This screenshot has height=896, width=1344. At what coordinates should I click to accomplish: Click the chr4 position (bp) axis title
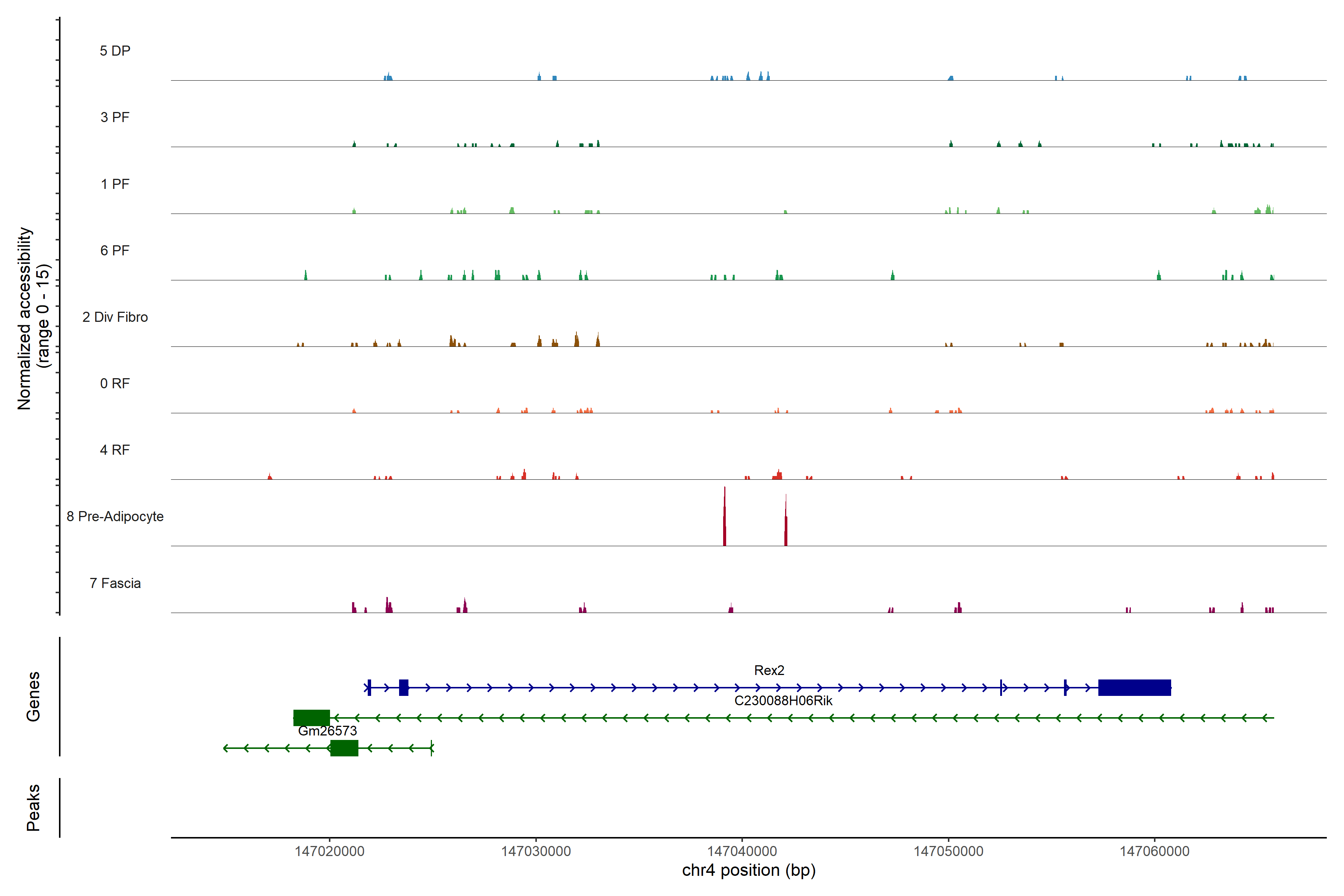click(749, 870)
